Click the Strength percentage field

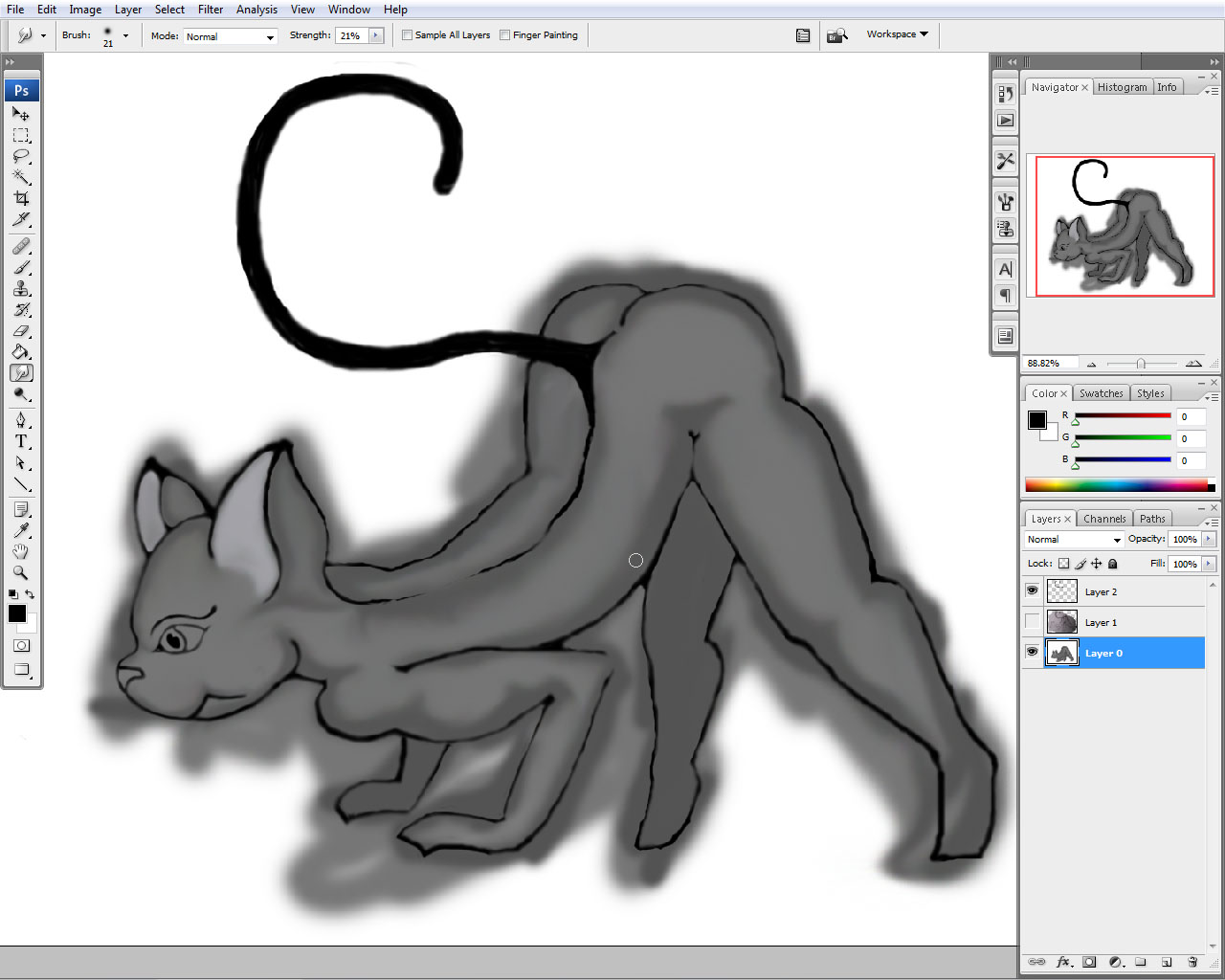351,35
